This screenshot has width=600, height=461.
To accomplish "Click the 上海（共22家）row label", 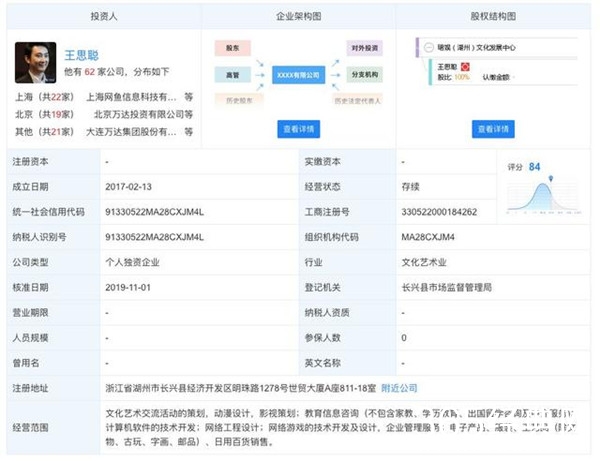I will pyautogui.click(x=44, y=97).
